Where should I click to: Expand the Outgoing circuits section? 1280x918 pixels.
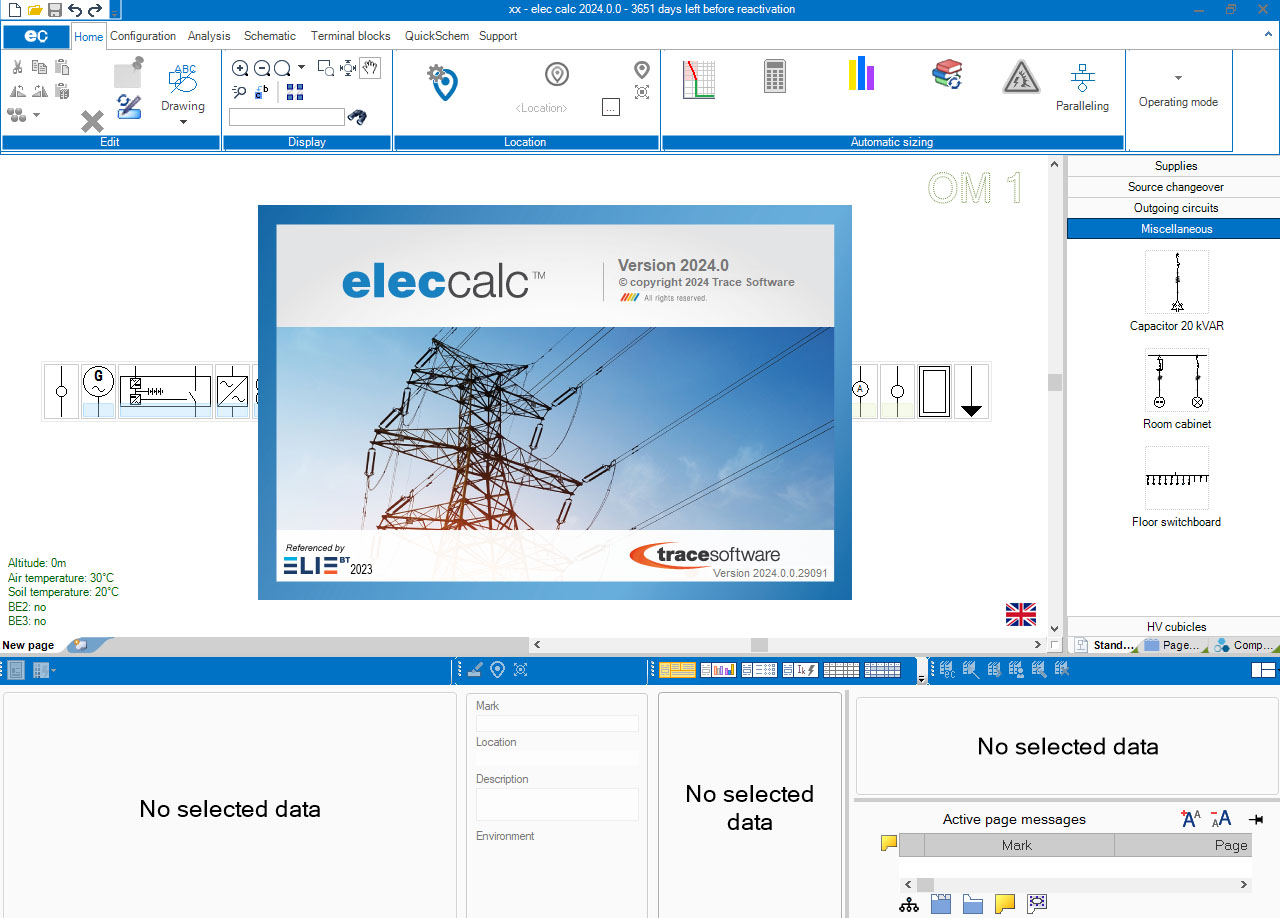(x=1174, y=208)
